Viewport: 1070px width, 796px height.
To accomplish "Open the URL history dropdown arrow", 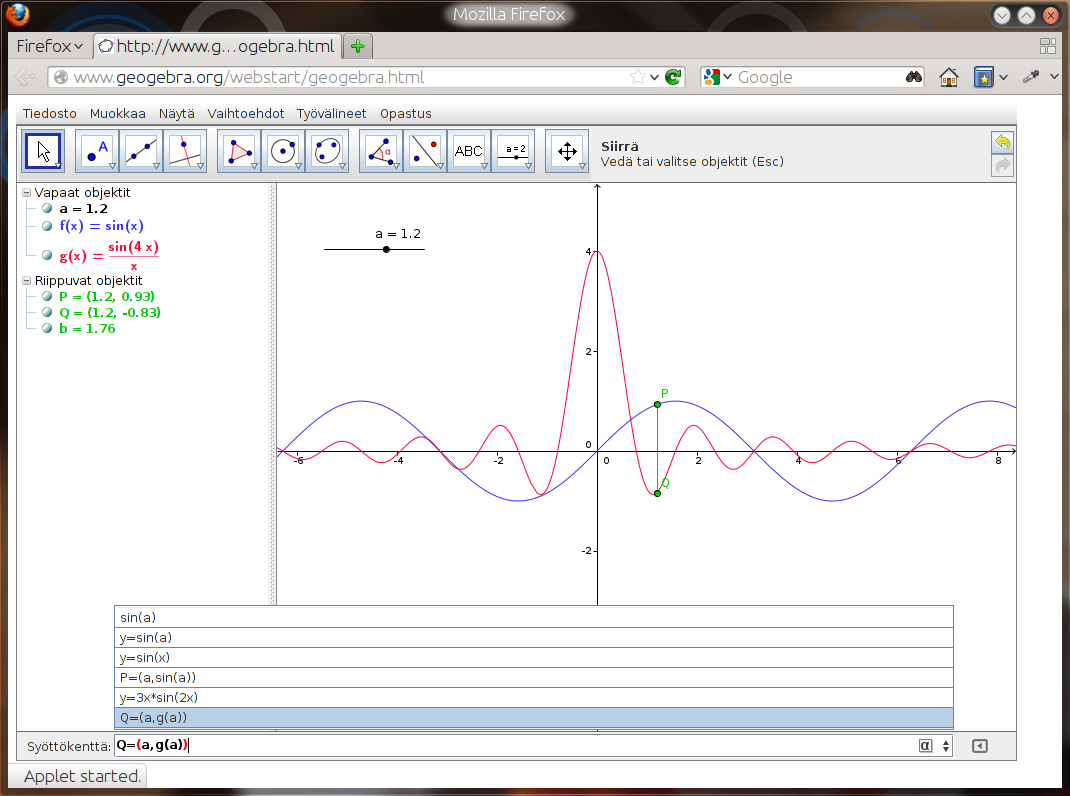I will pyautogui.click(x=654, y=77).
